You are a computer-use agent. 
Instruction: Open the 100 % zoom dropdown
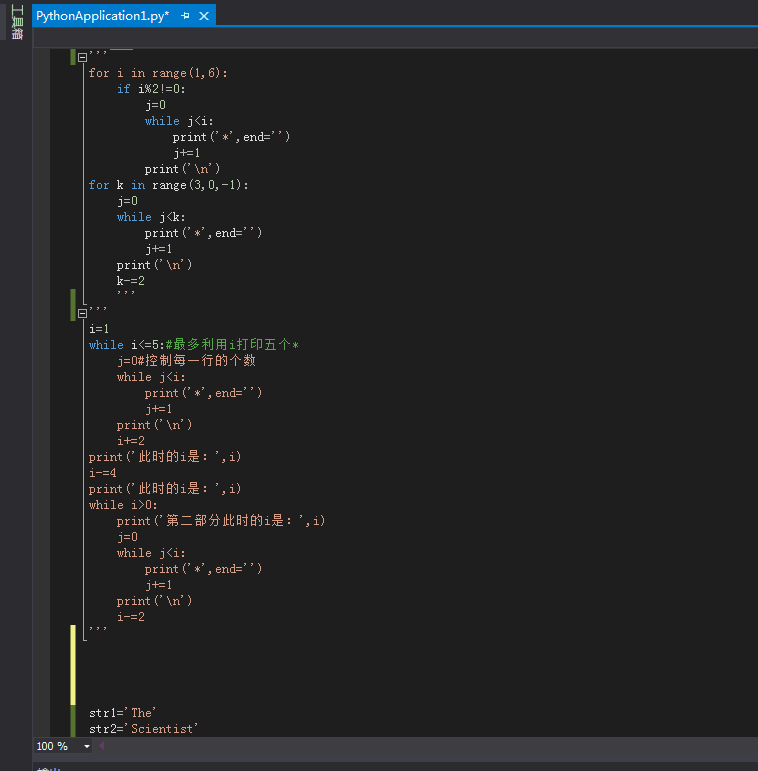click(87, 747)
